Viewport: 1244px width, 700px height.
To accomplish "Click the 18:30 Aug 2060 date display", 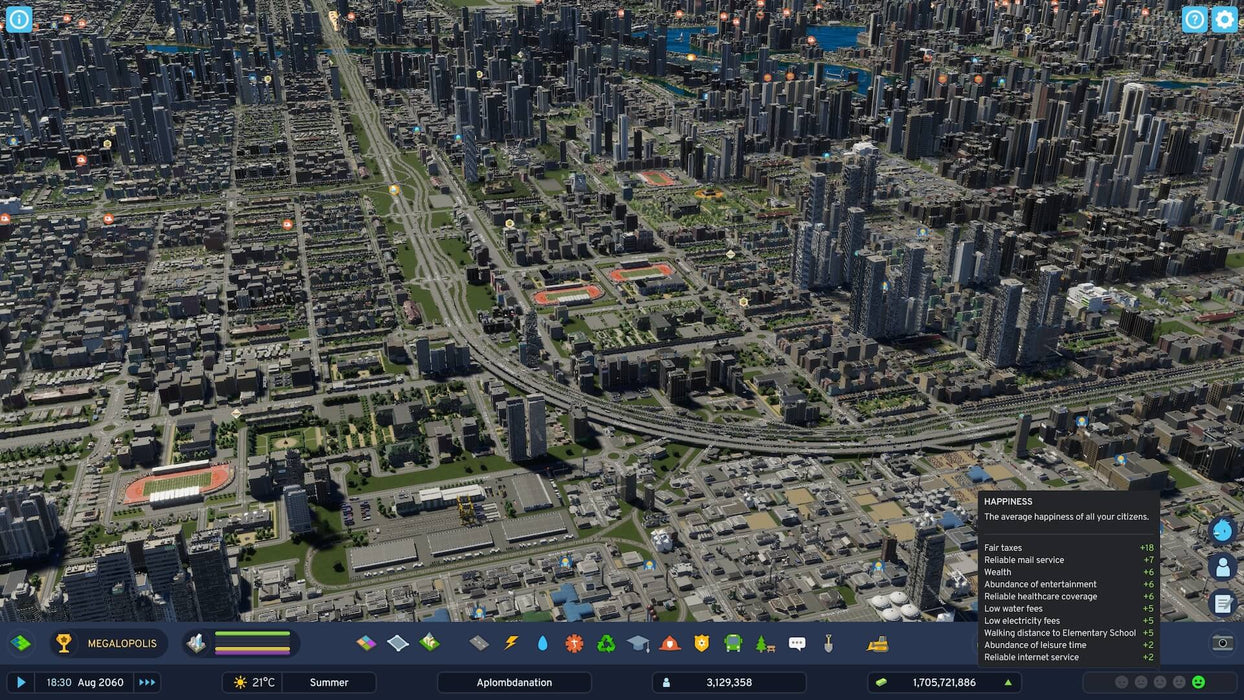I will coord(85,682).
